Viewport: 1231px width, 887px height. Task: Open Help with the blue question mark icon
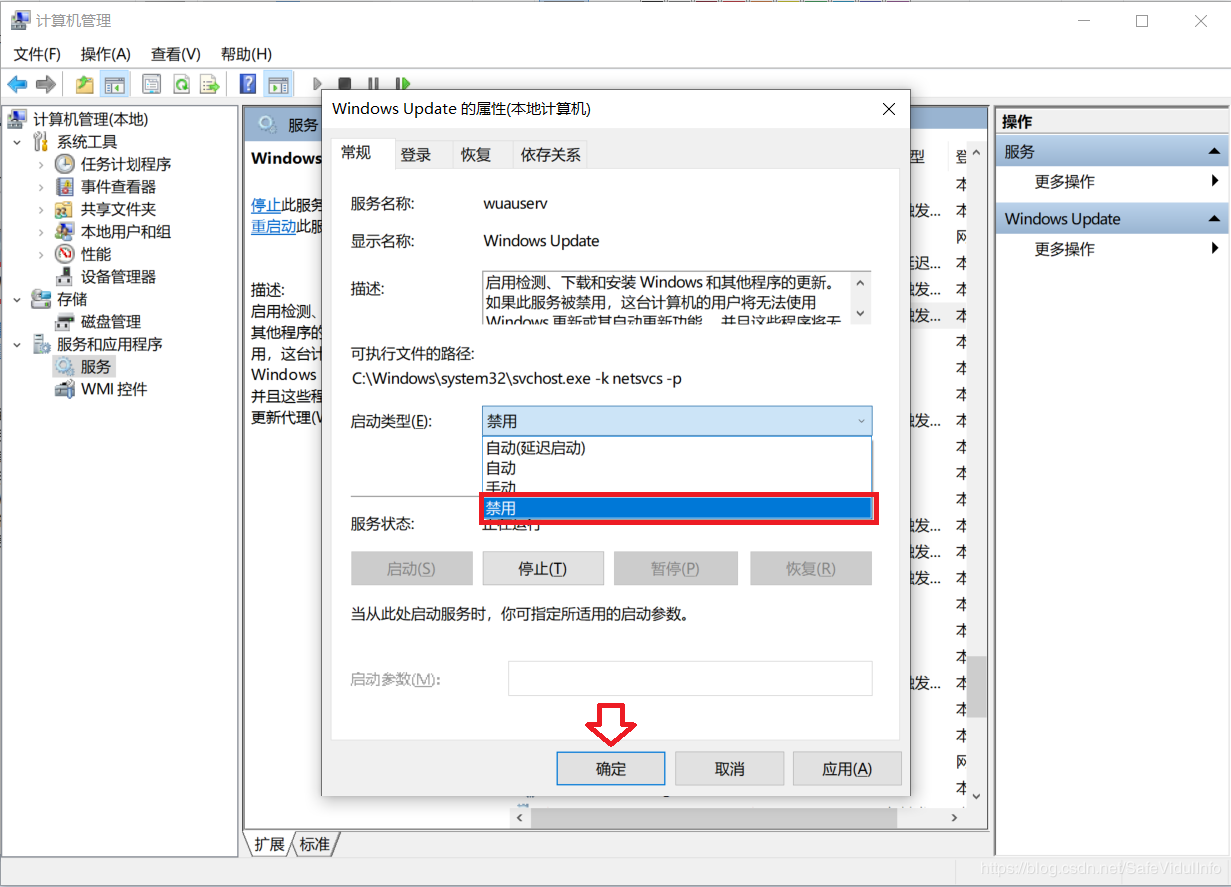click(248, 84)
